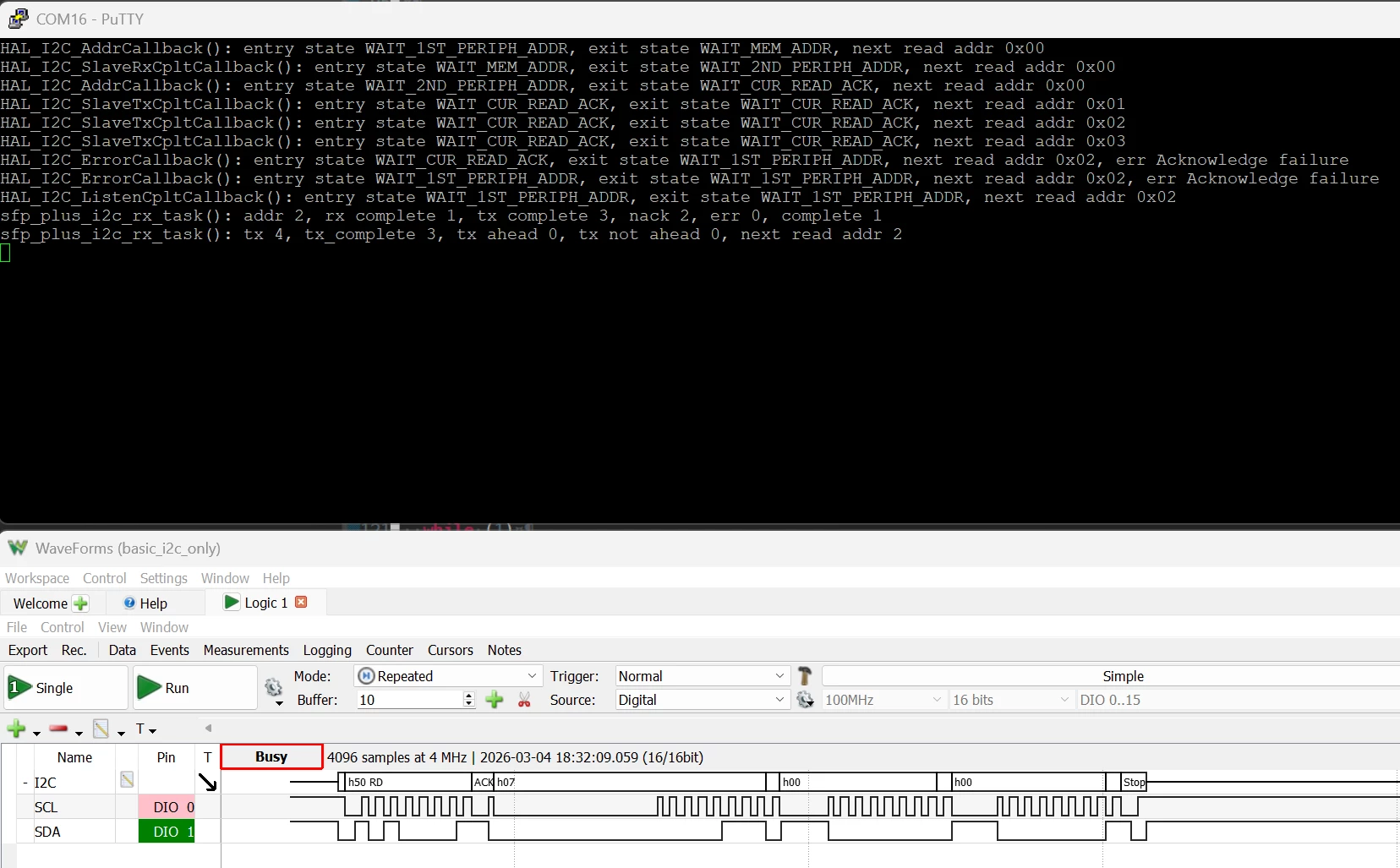Expand add channel dropdown arrow
Viewport: 1400px width, 868px height.
point(36,733)
